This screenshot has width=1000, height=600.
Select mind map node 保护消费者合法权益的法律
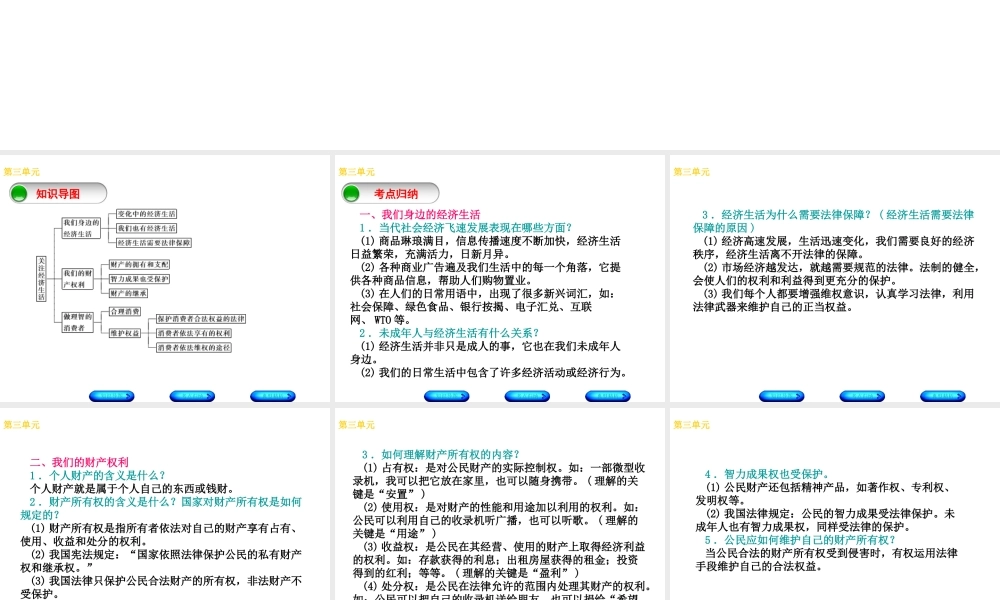point(201,319)
